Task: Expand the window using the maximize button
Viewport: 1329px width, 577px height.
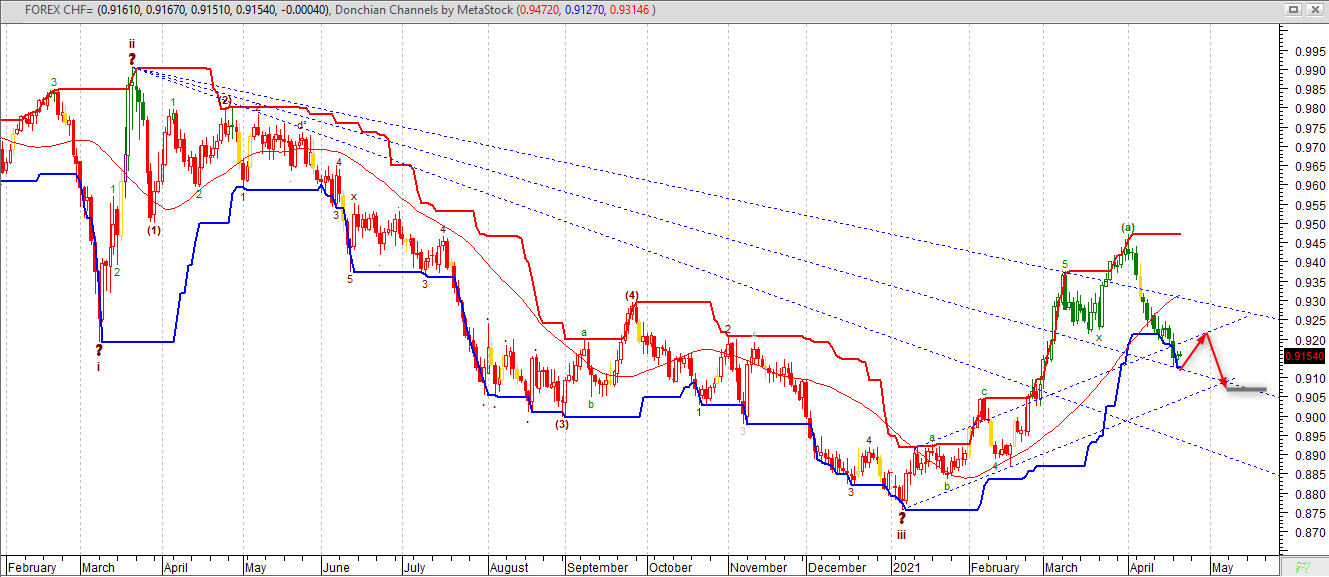Action: tap(1291, 9)
